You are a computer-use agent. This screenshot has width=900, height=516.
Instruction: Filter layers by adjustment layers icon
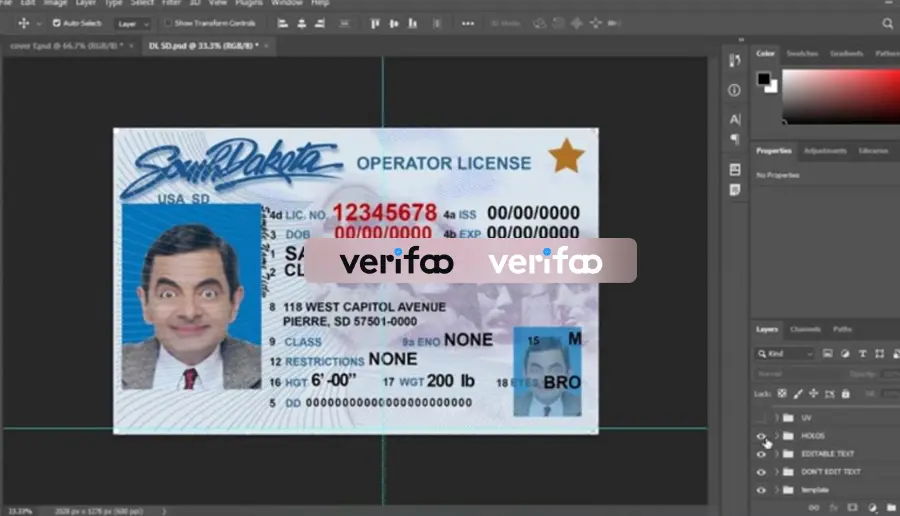pyautogui.click(x=845, y=354)
